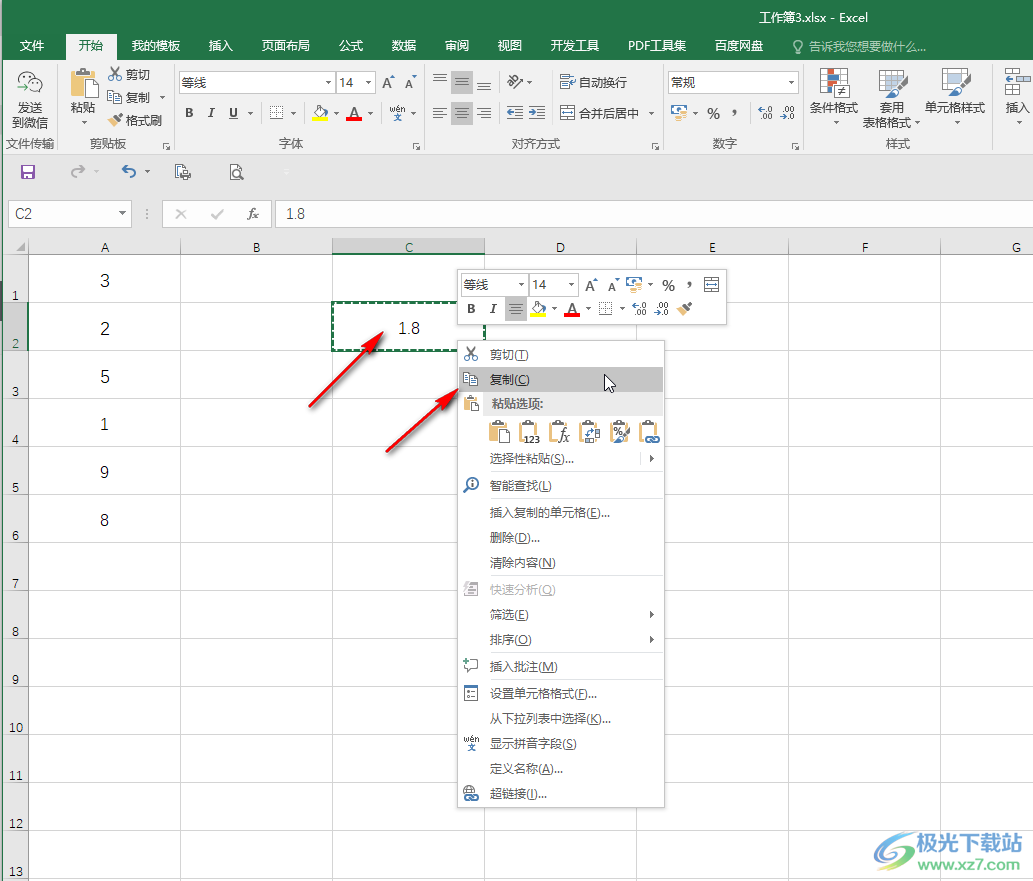The width and height of the screenshot is (1033, 881).
Task: Select Copy (复制) in context menu
Action: (x=561, y=380)
